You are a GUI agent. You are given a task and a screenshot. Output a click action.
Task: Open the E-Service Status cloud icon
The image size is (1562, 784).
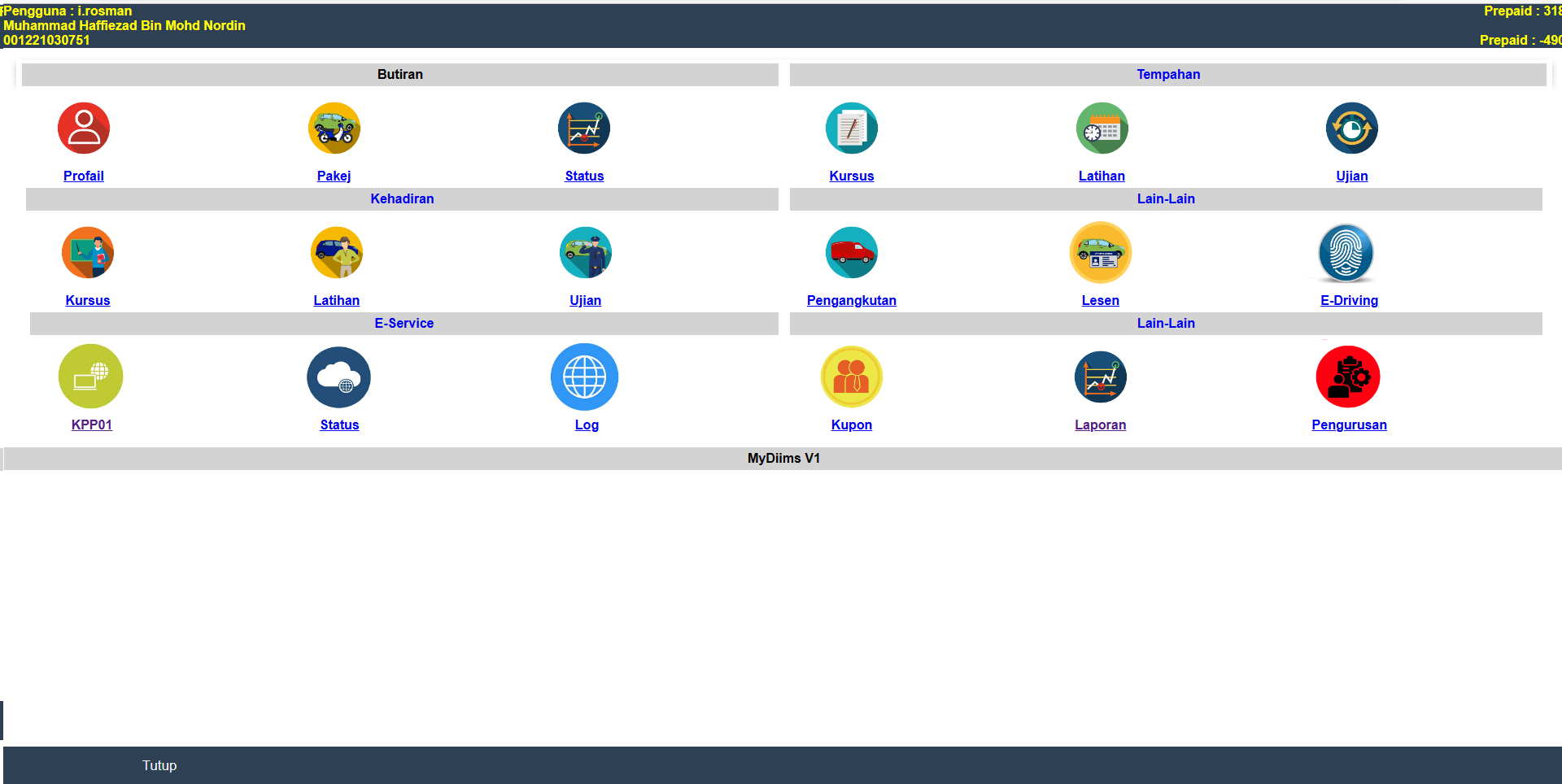click(338, 377)
